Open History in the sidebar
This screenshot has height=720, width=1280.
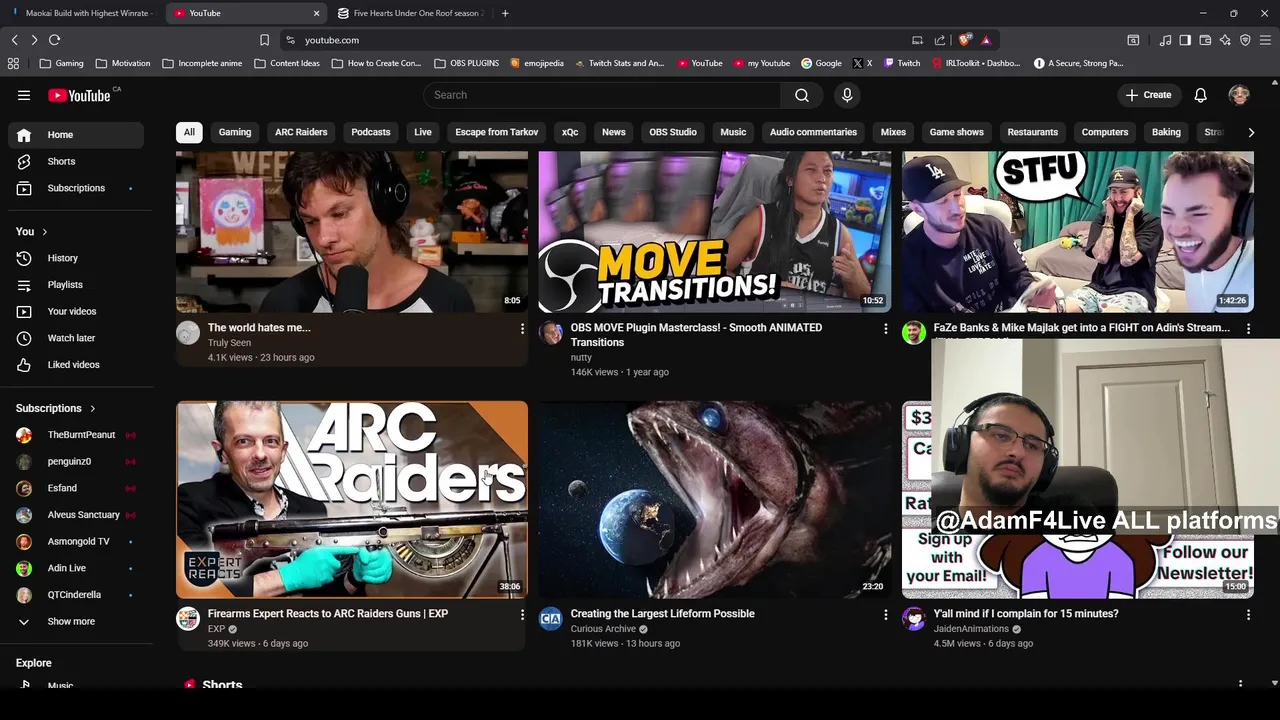[76, 258]
